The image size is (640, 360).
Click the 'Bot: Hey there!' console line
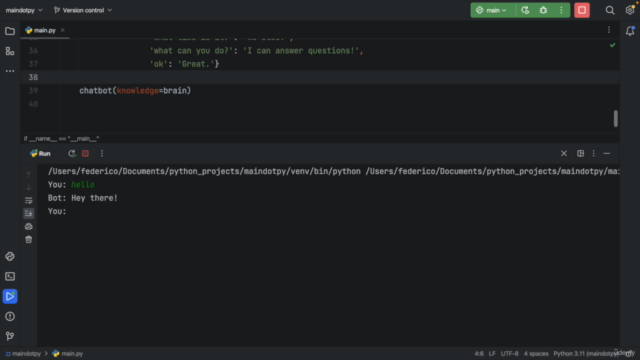82,198
